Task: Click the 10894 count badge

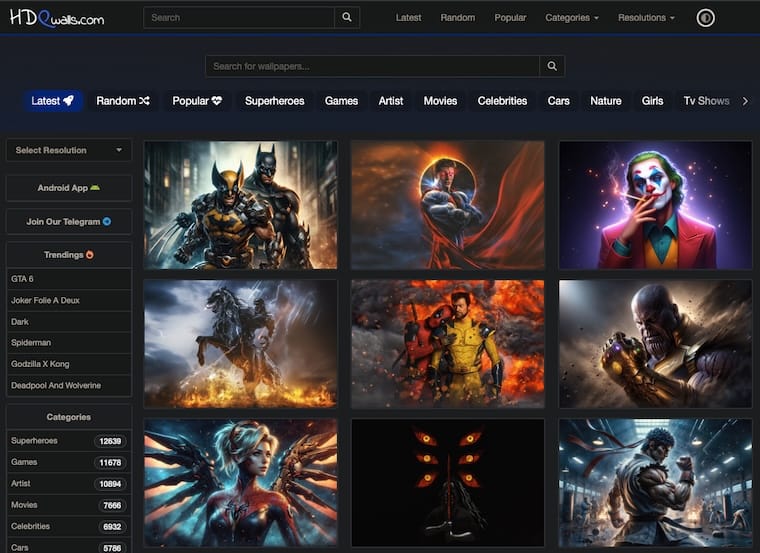Action: (110, 484)
